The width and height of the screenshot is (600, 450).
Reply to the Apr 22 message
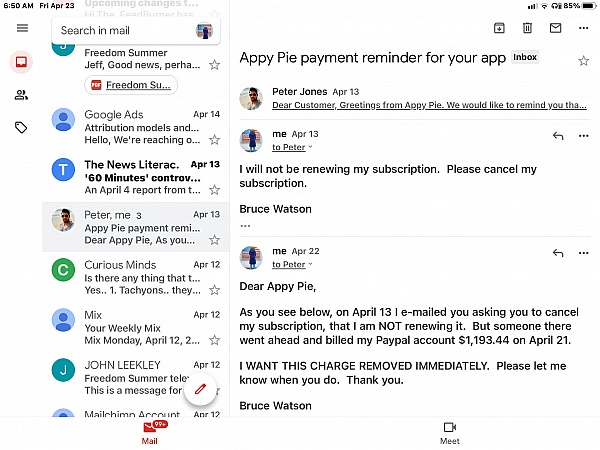tap(558, 253)
